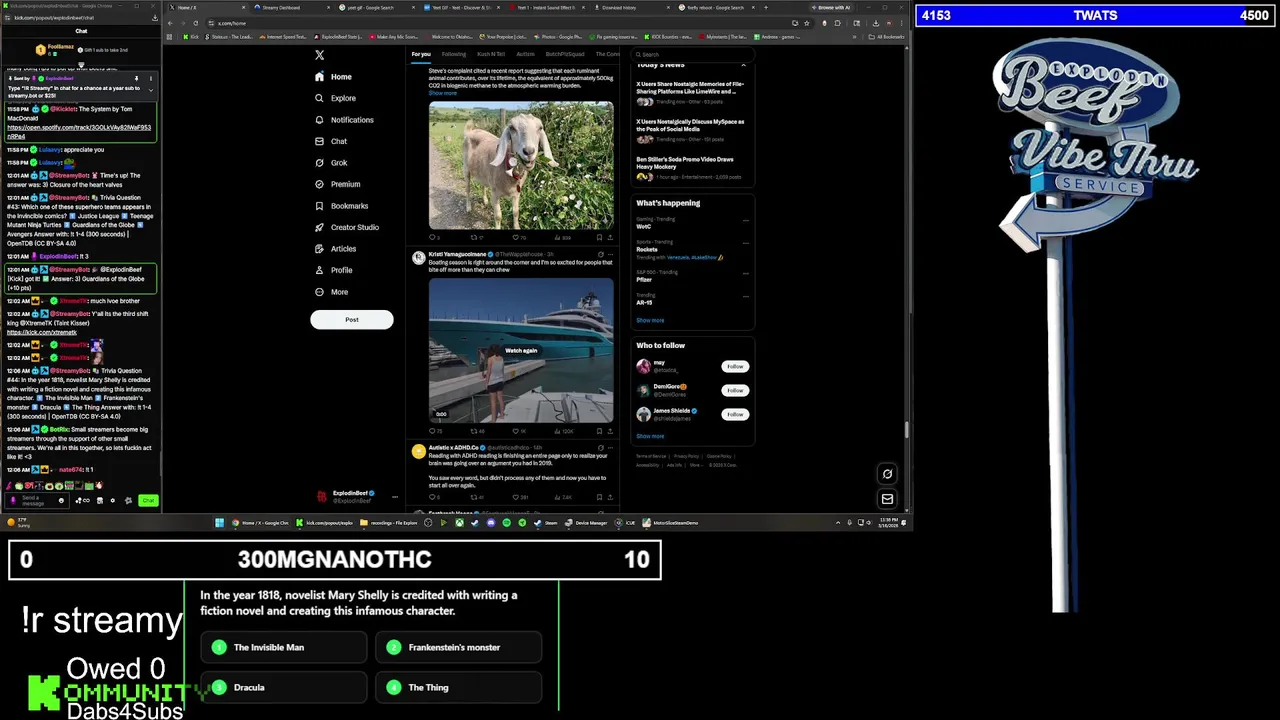The image size is (1280, 720).
Task: Reply to the boating season video post
Action: 433,431
